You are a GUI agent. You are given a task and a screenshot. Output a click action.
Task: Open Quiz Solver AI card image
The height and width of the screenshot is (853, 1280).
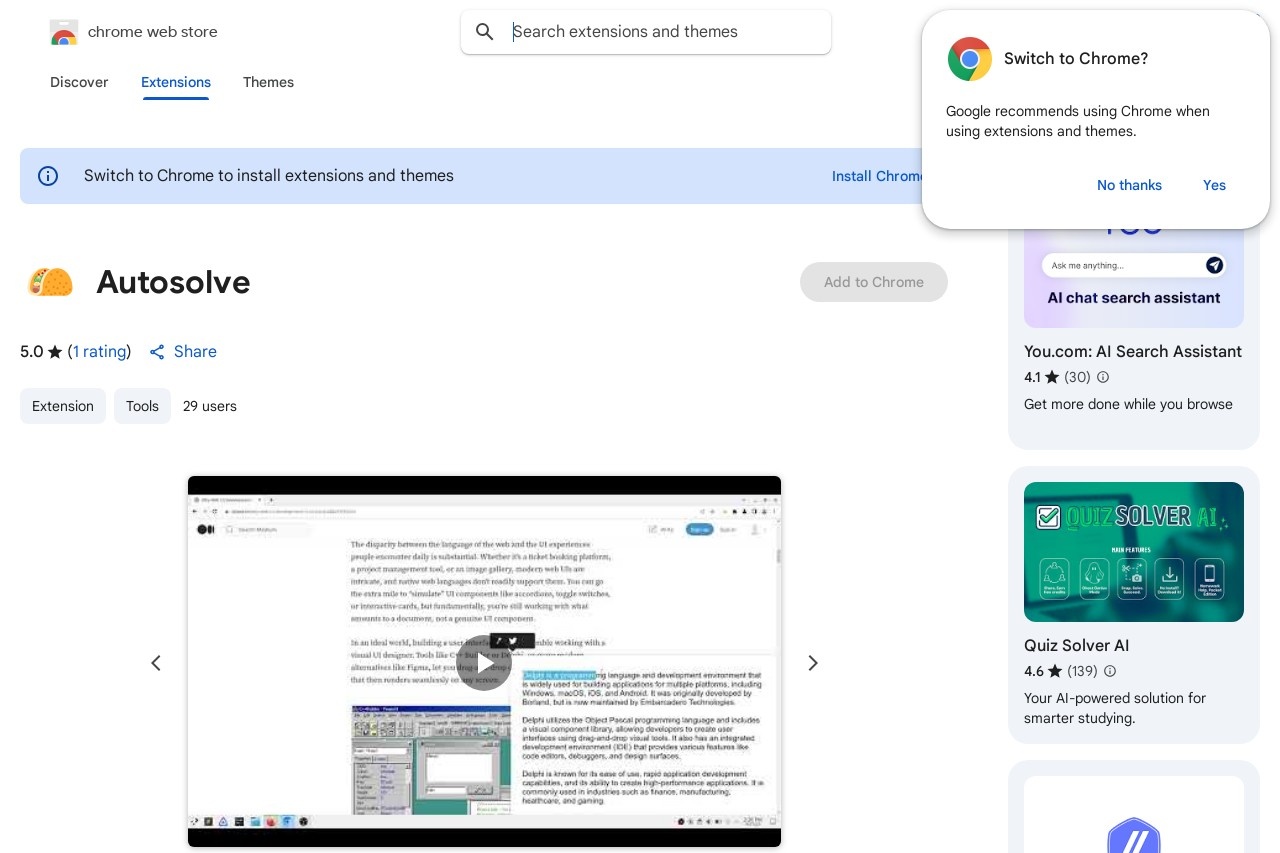pos(1134,552)
